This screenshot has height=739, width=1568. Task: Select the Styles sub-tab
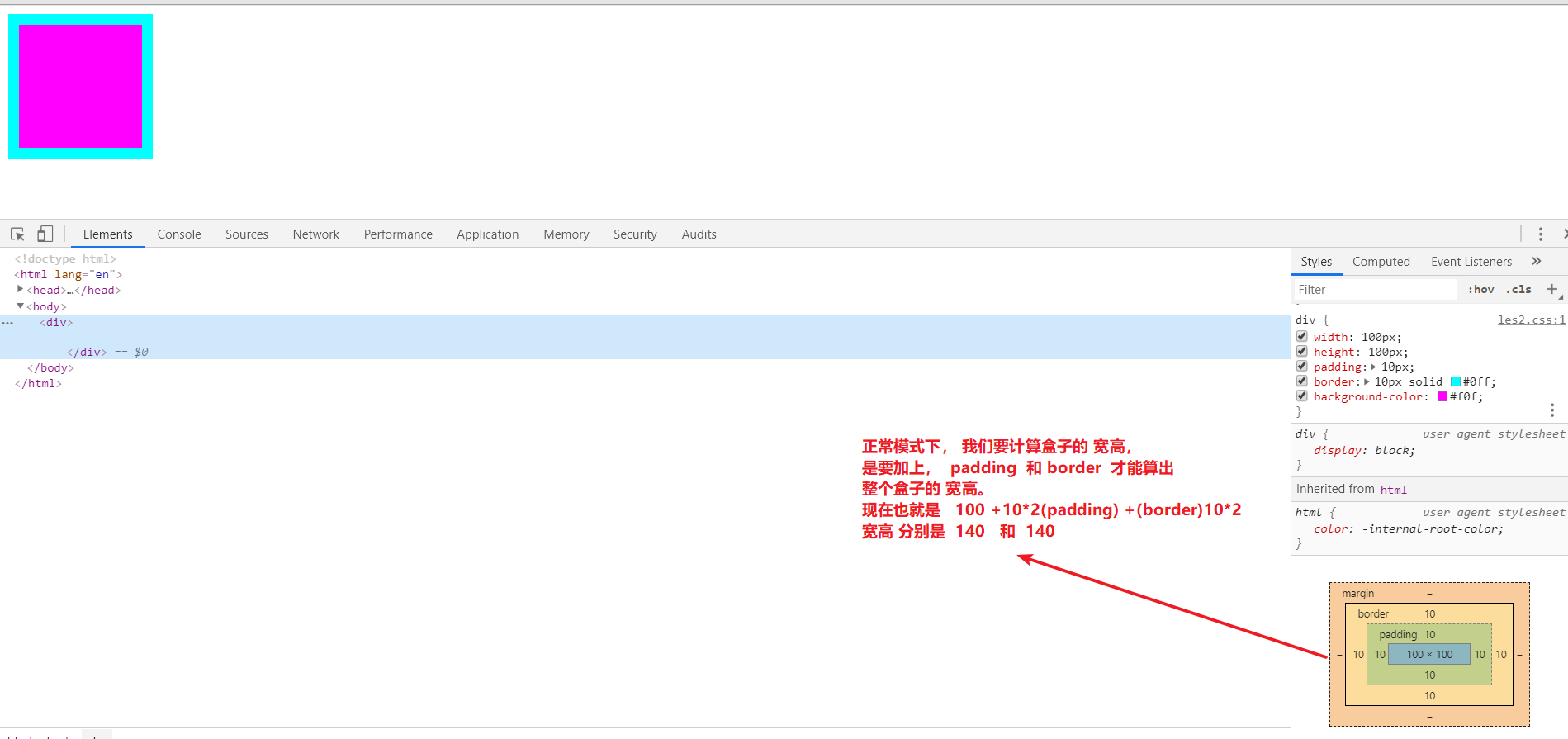coord(1316,262)
